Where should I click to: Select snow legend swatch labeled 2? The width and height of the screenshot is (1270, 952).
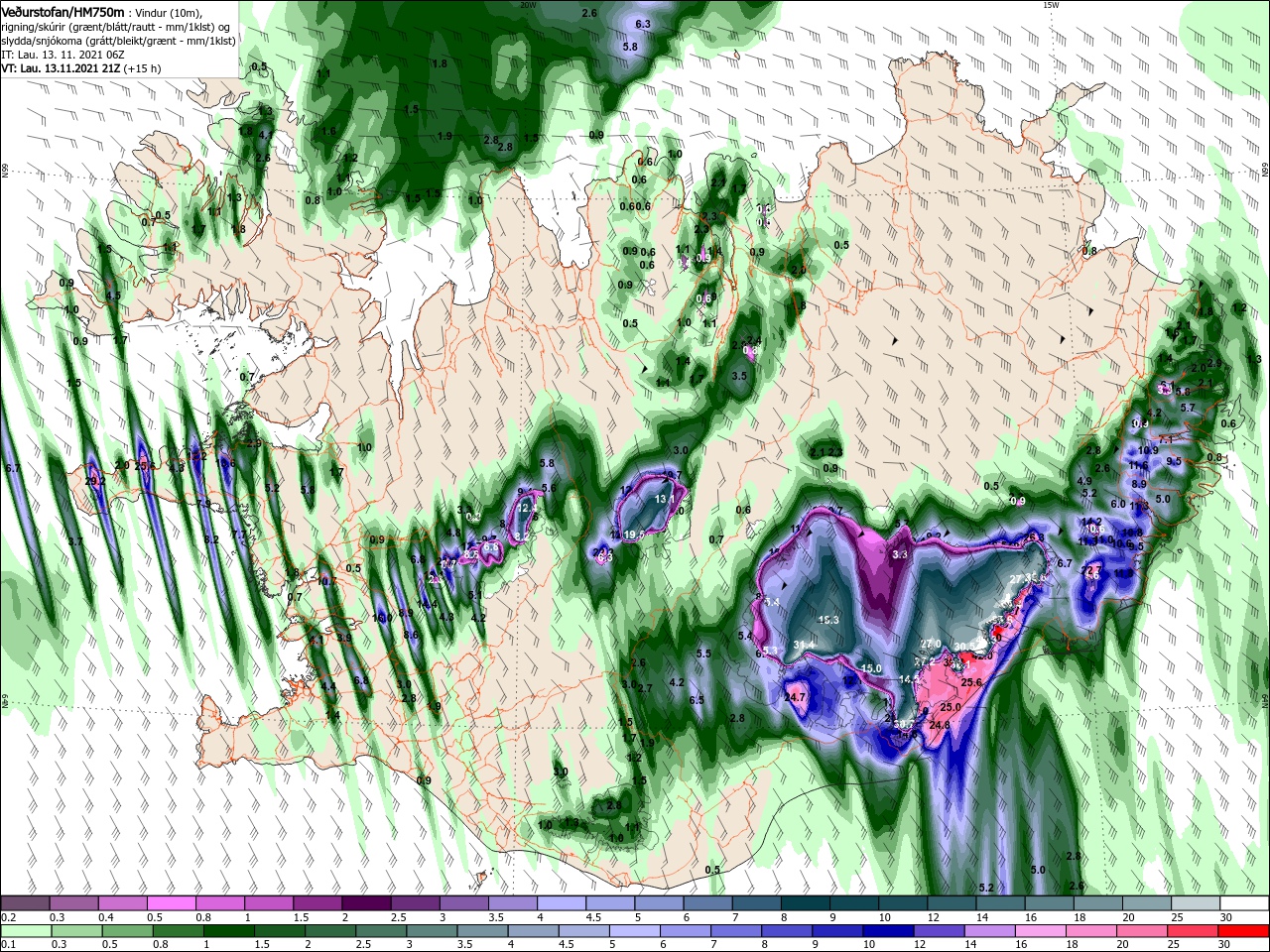365,903
